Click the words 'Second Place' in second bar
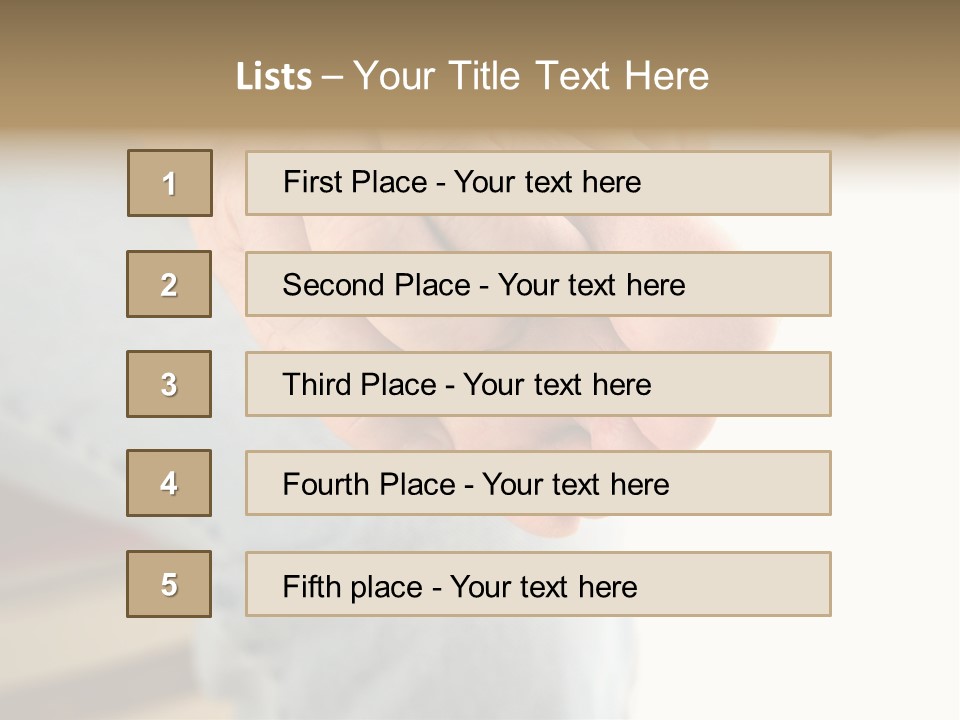 [x=375, y=285]
